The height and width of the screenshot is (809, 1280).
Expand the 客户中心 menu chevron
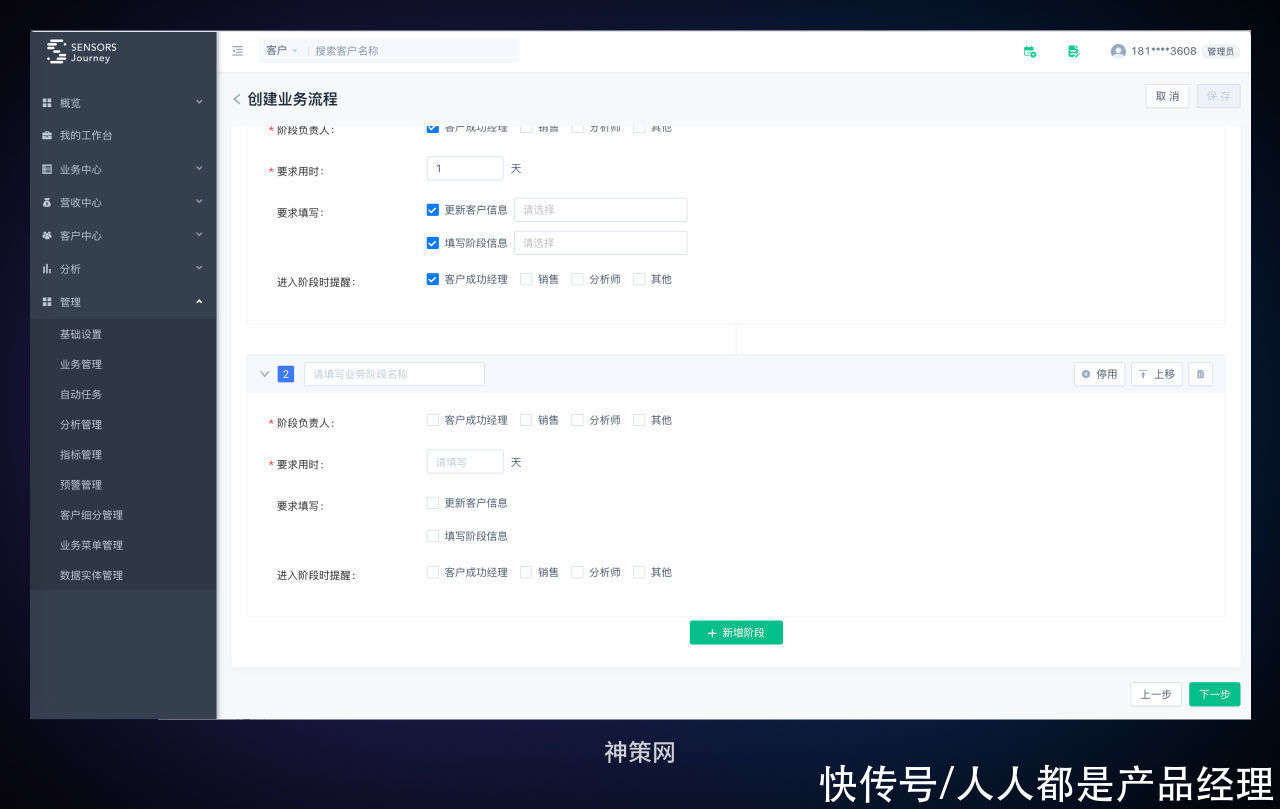(x=199, y=234)
